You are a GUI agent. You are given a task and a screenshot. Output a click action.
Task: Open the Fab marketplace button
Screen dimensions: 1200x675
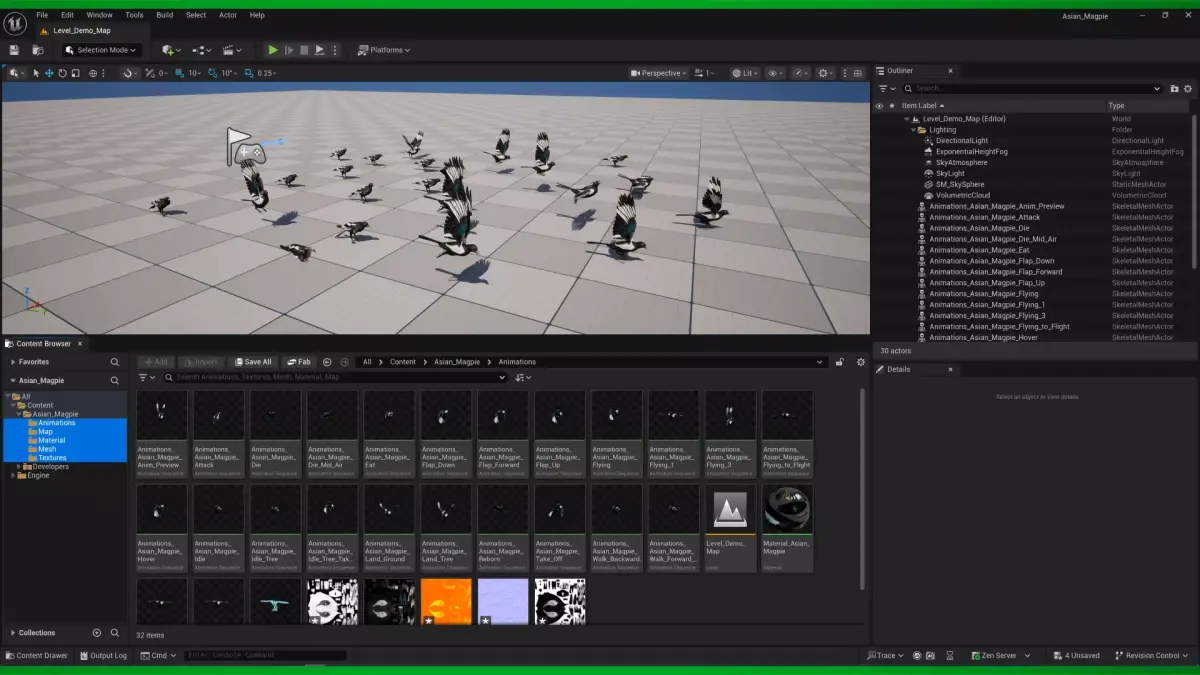298,362
